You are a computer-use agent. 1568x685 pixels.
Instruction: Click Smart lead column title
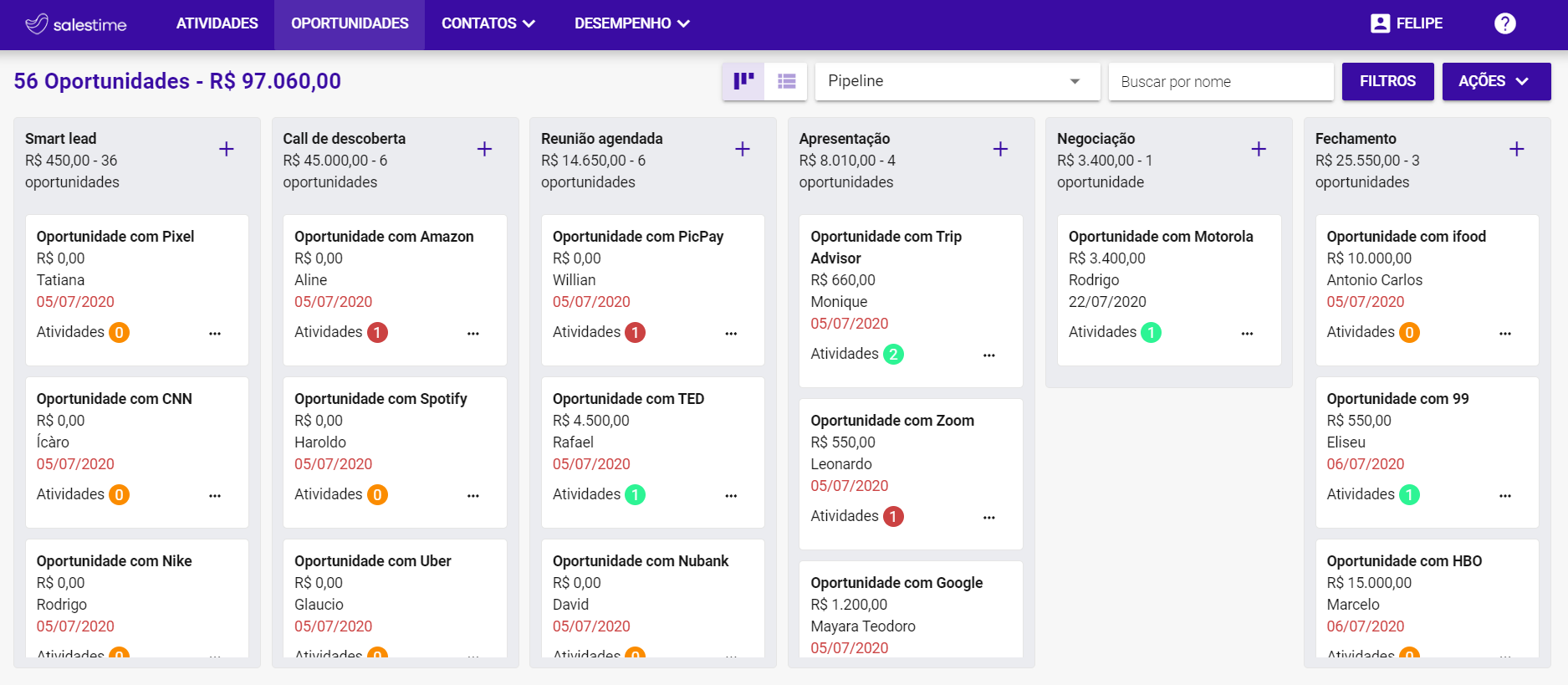click(x=60, y=139)
